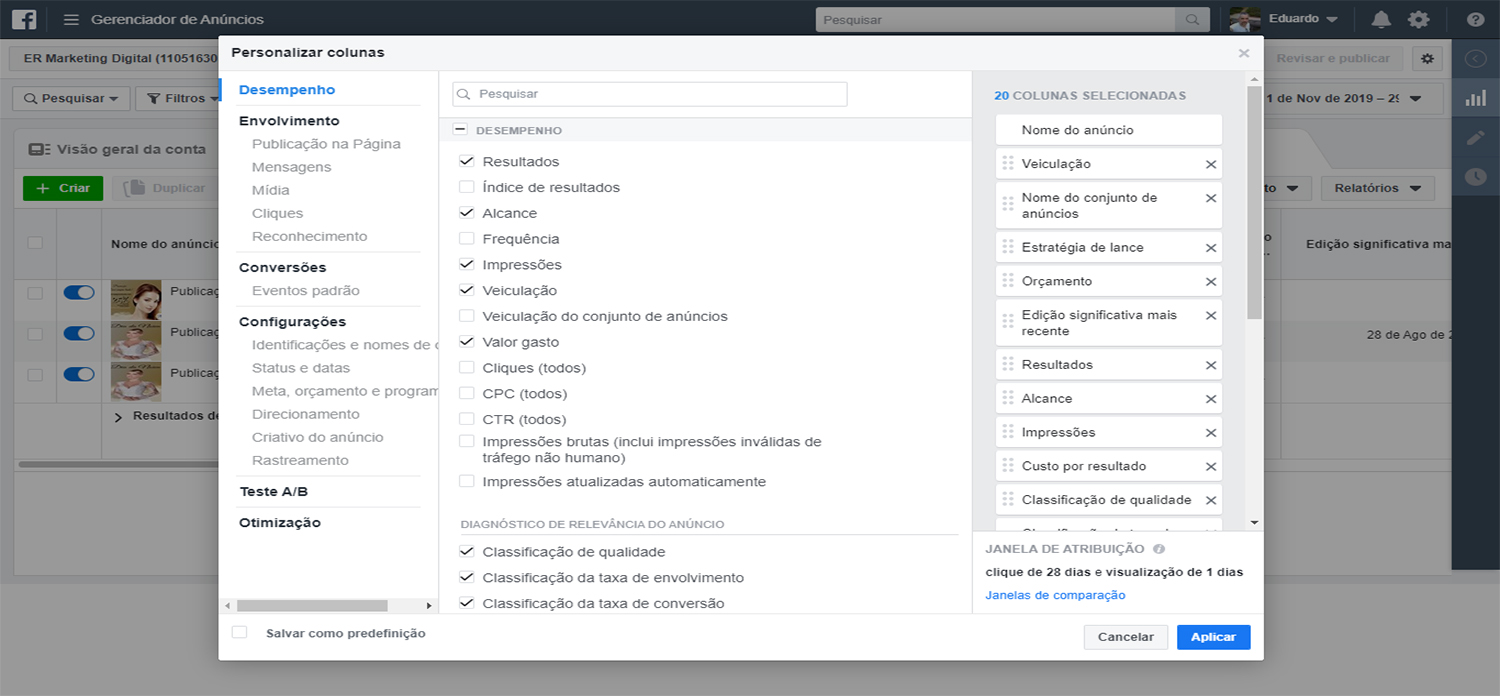1500x696 pixels.
Task: Enable the Frequência checkbox
Action: tap(467, 239)
